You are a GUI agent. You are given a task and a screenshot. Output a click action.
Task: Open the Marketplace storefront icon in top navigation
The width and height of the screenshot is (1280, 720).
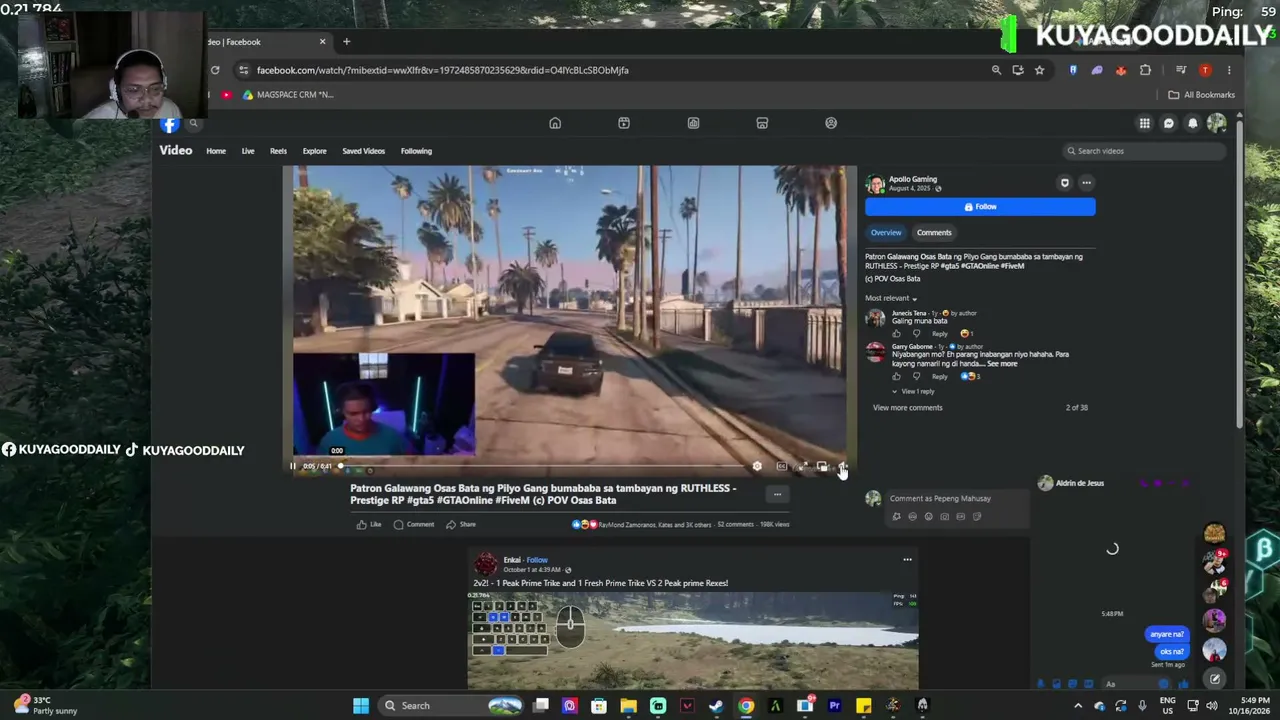(x=762, y=123)
